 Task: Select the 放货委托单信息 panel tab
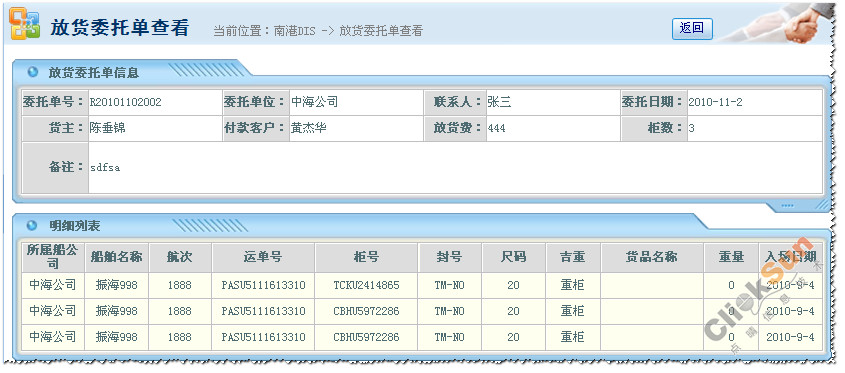(93, 72)
